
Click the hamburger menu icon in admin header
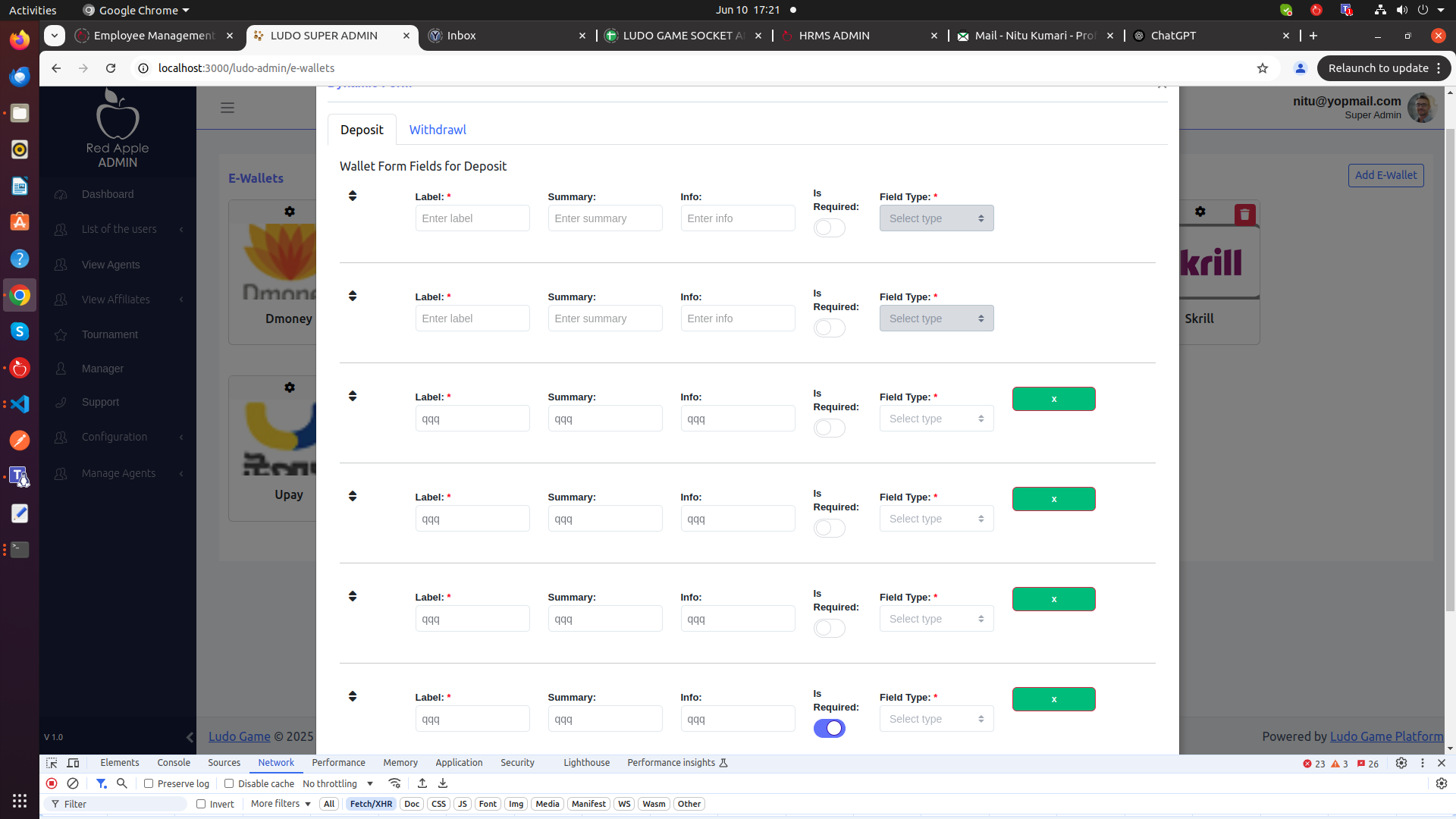click(227, 108)
